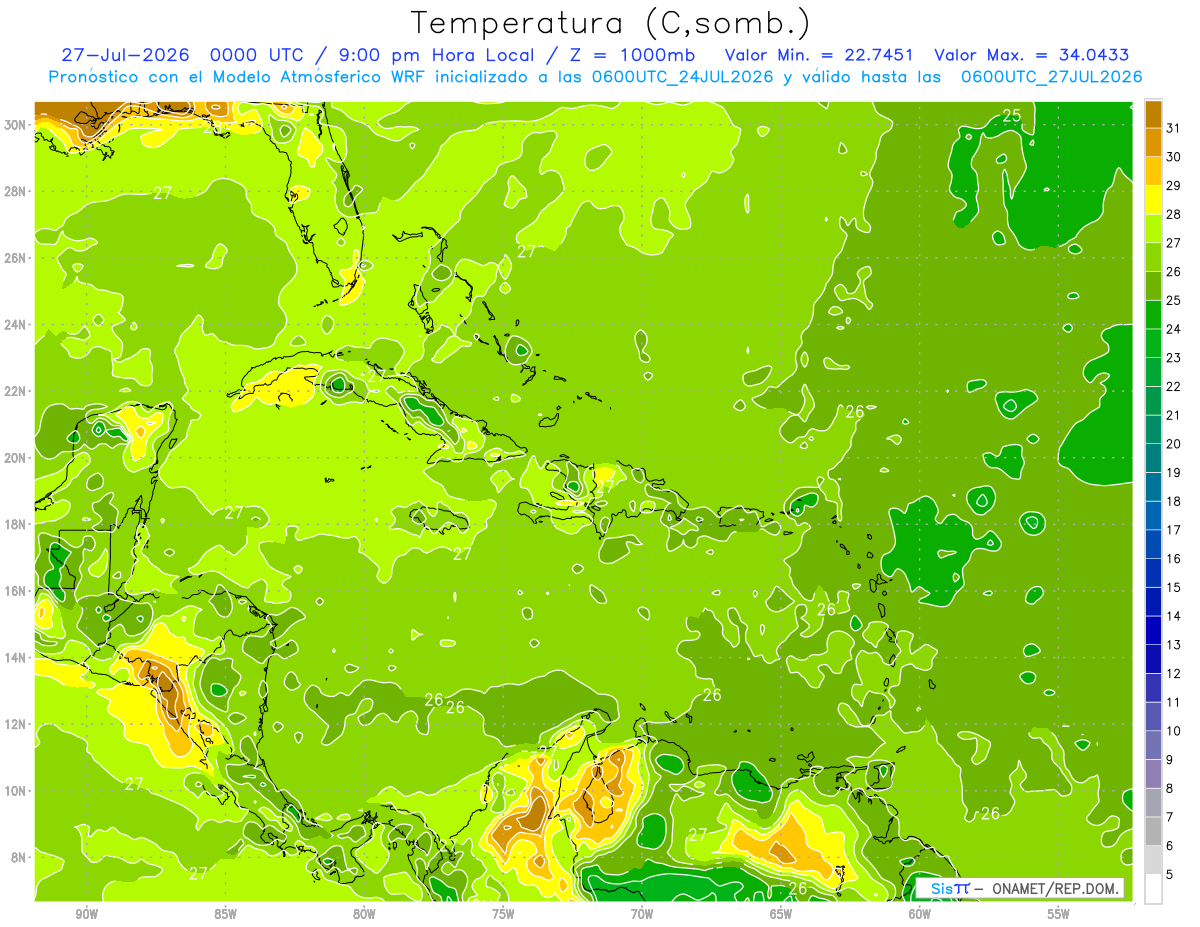
Task: Click the white legend swatch below 5
Action: tap(1153, 889)
